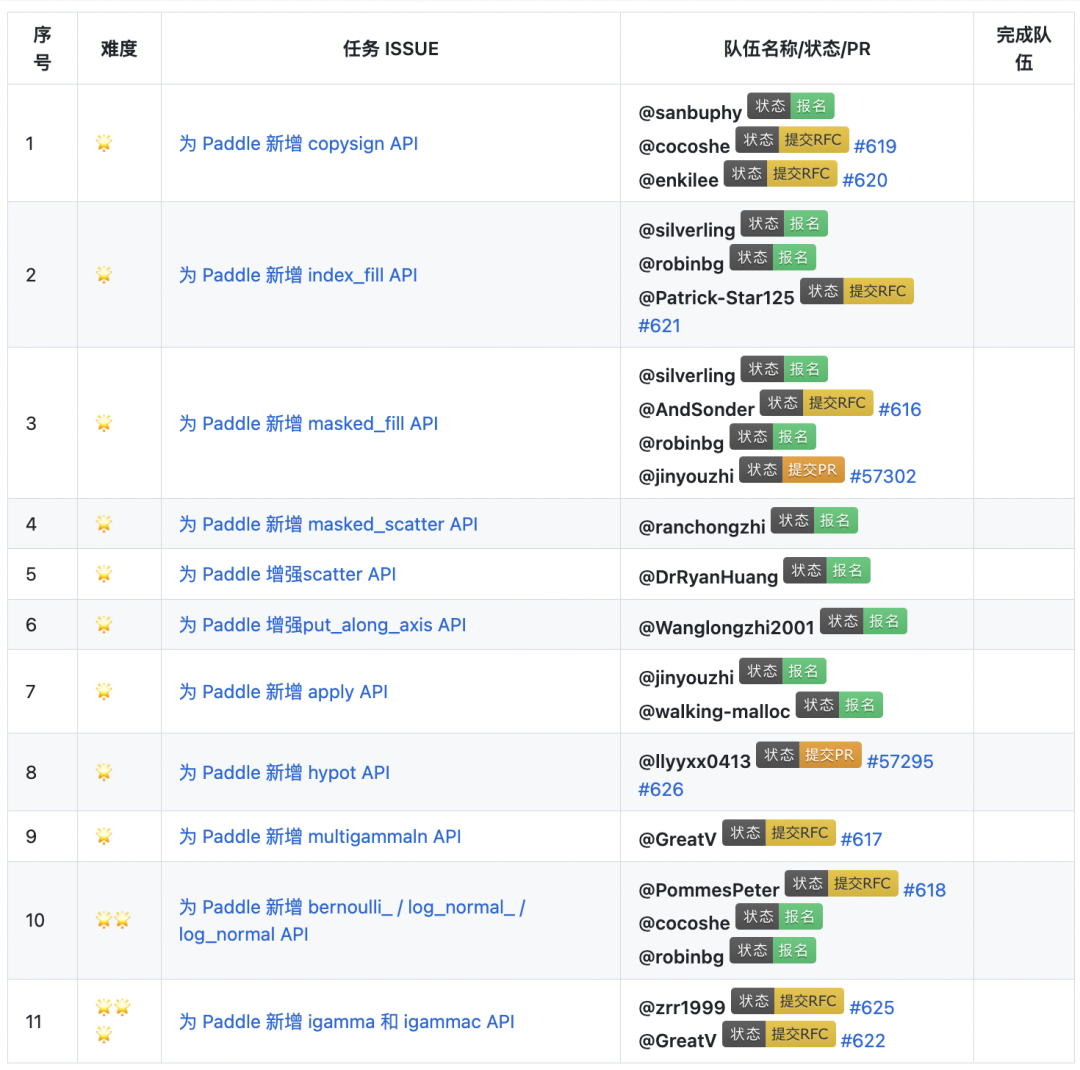The height and width of the screenshot is (1070, 1080).
Task: Click the difficulty star in row 7
Action: [x=104, y=691]
